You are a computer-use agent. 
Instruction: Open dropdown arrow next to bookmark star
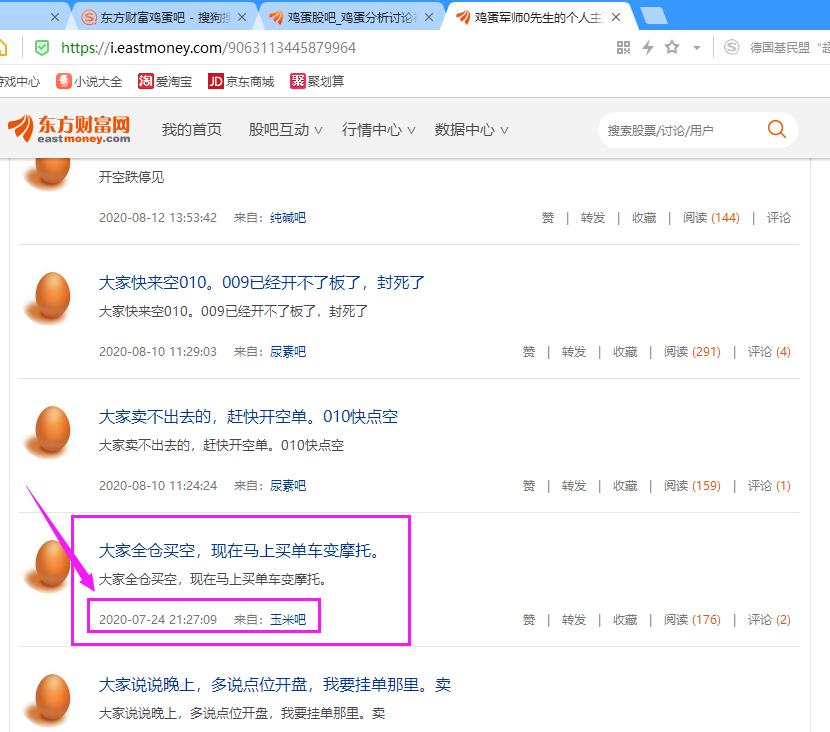coord(697,48)
